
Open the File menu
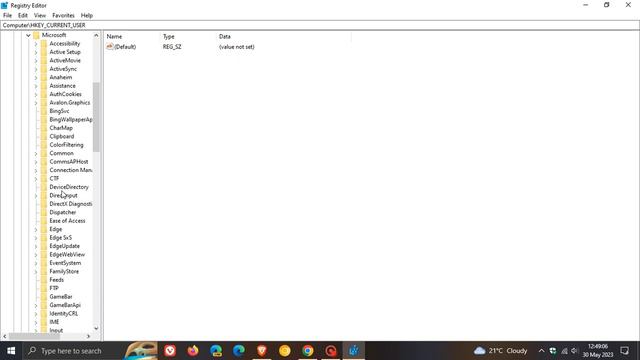coord(7,16)
